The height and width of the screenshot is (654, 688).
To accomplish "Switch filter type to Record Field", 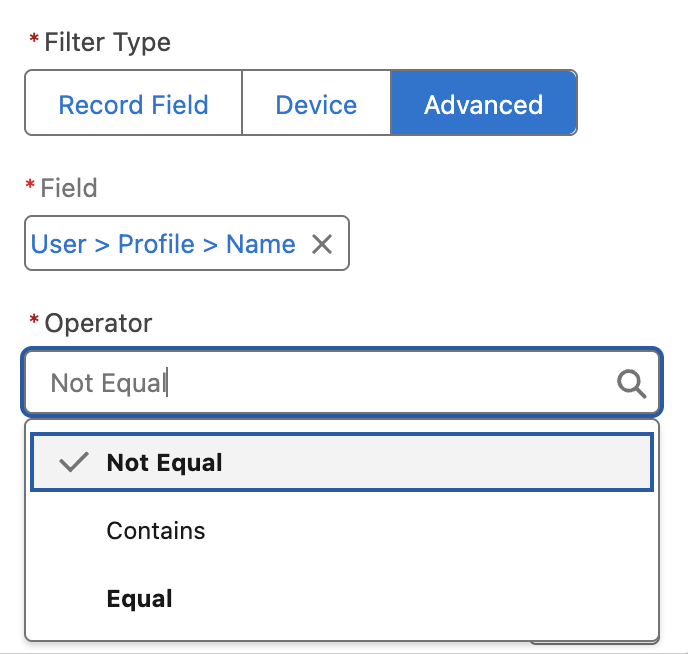I will coord(133,104).
